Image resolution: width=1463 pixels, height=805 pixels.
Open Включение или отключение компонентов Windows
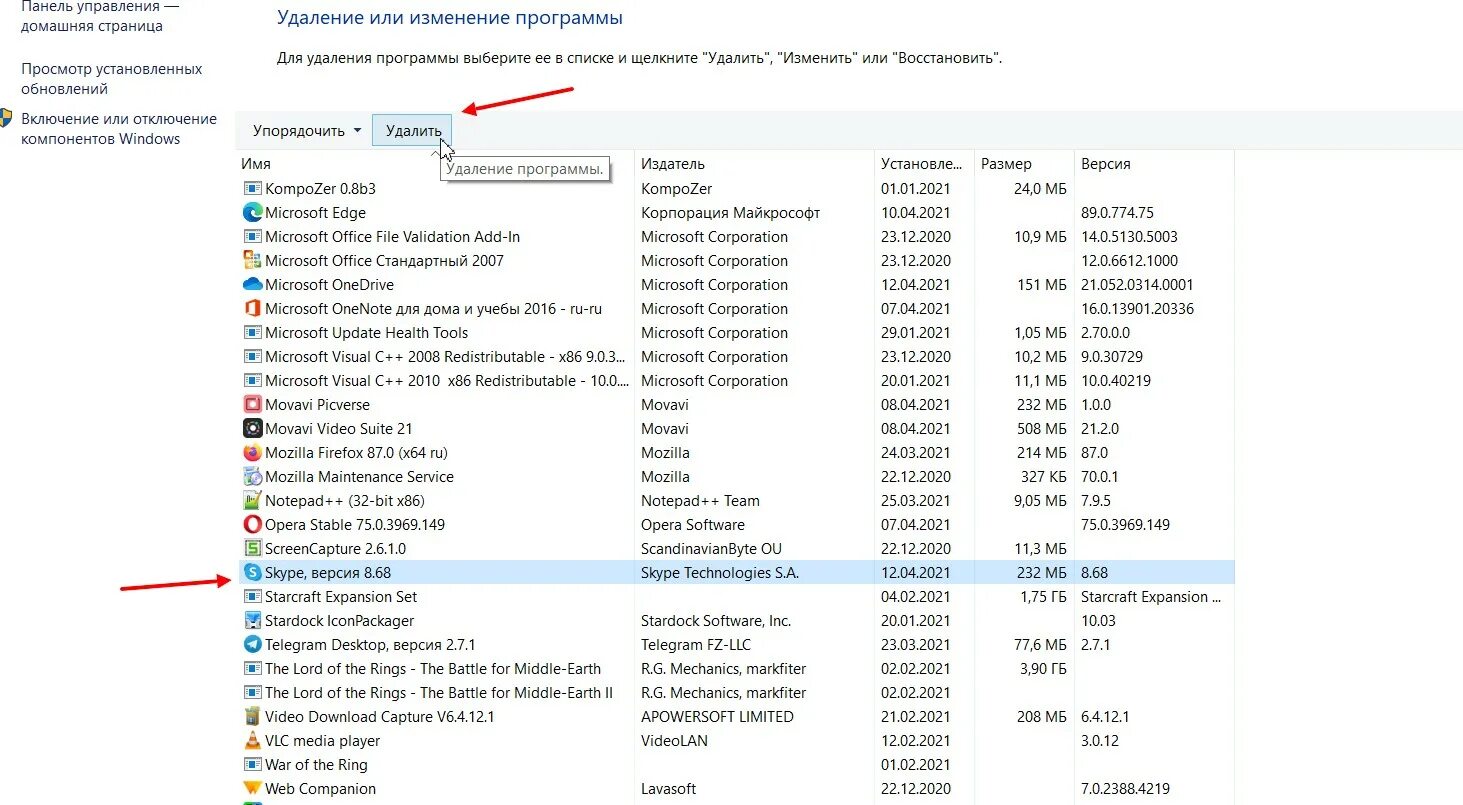[119, 129]
